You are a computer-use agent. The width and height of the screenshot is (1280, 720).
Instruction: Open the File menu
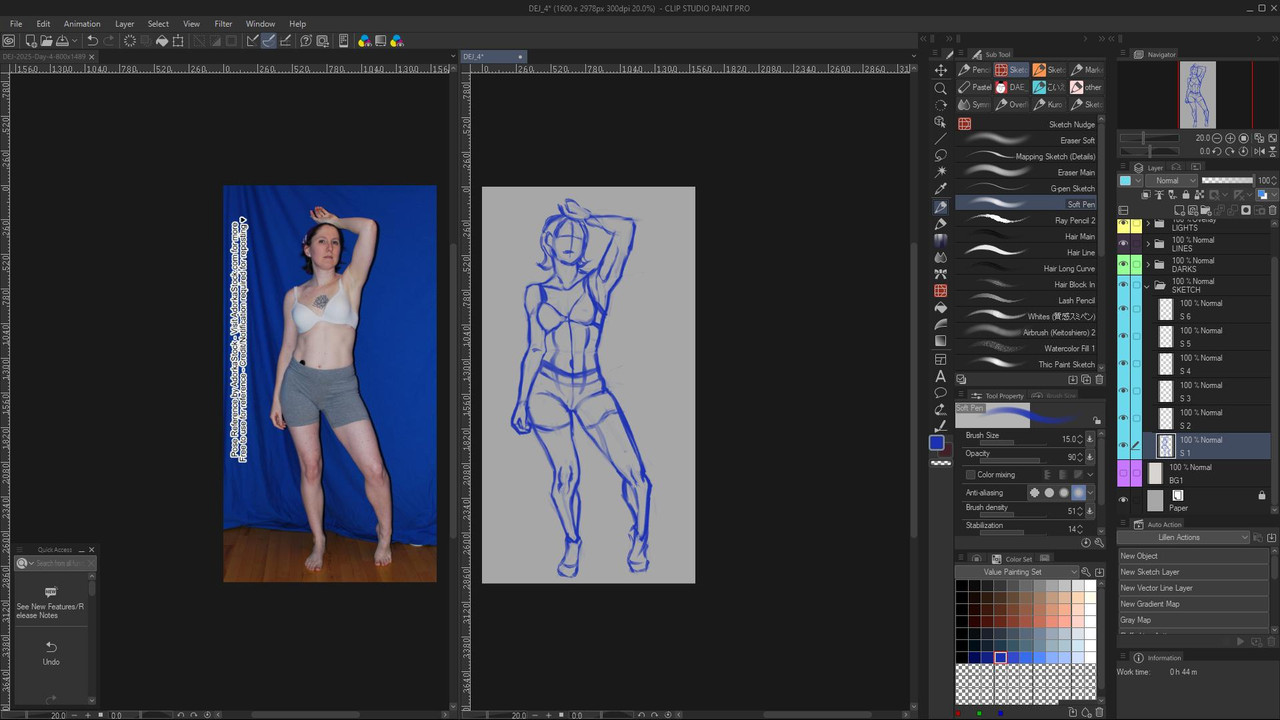(16, 24)
